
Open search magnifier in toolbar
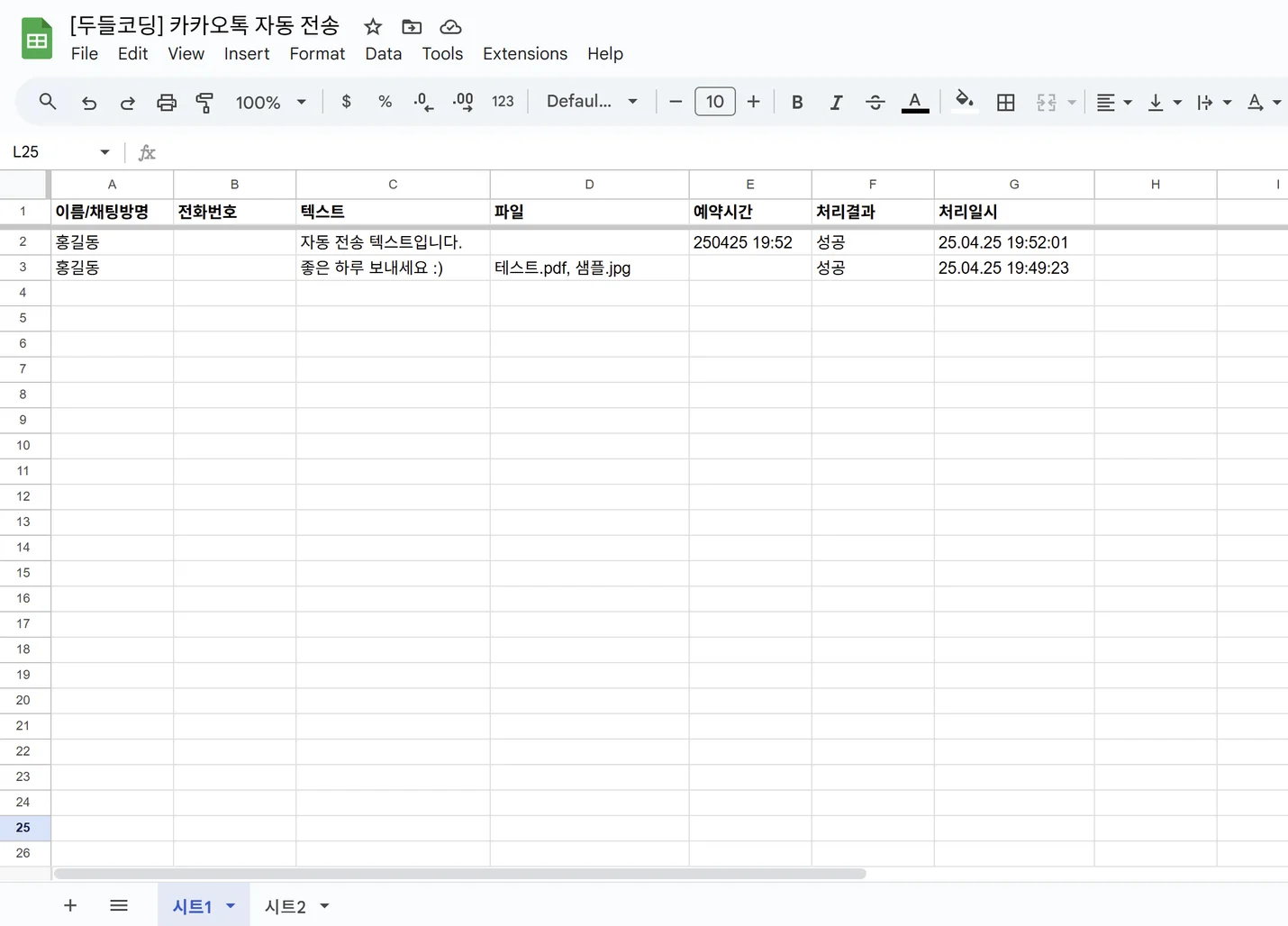click(x=48, y=102)
